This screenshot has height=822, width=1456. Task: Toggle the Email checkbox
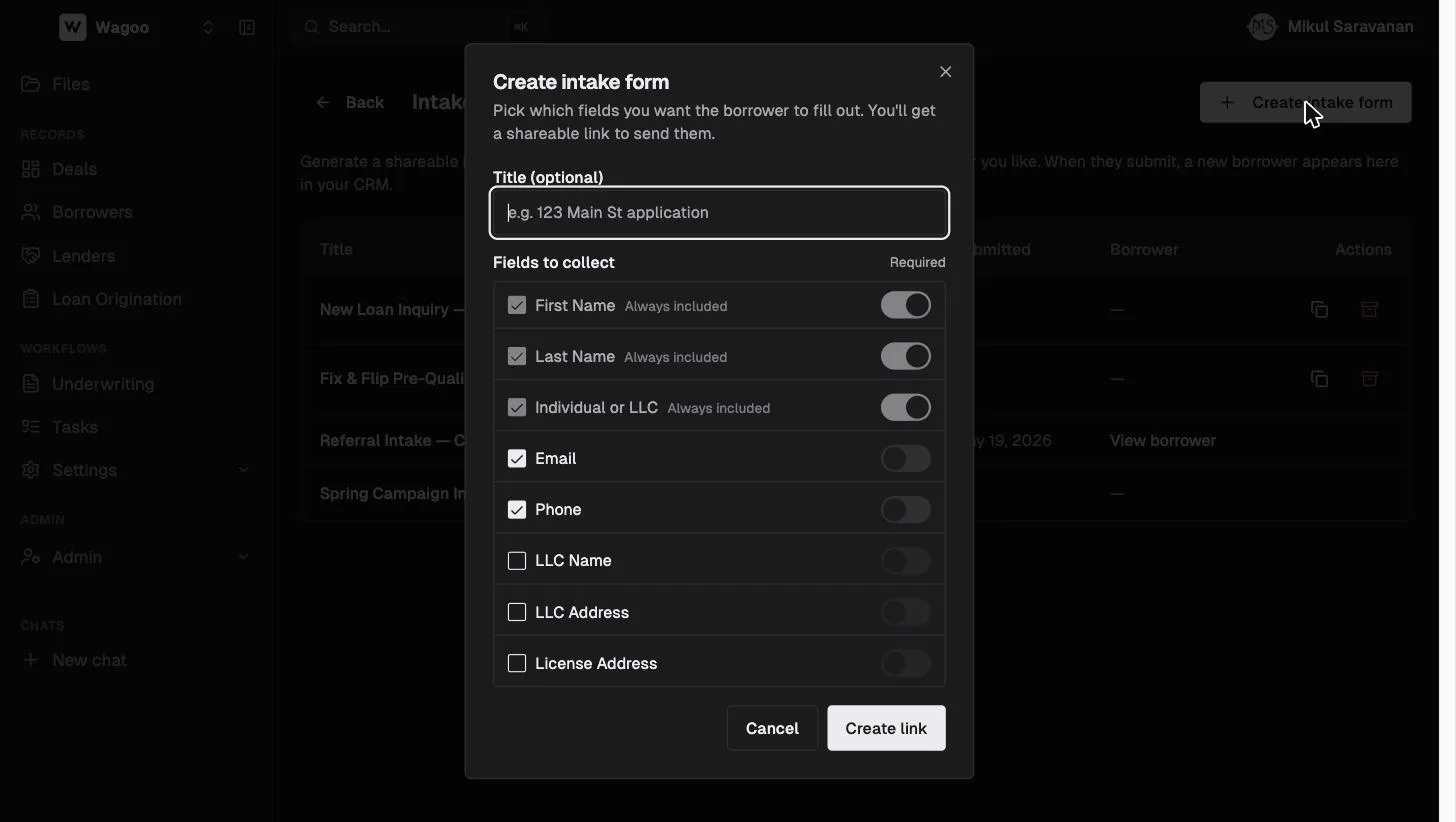(516, 458)
